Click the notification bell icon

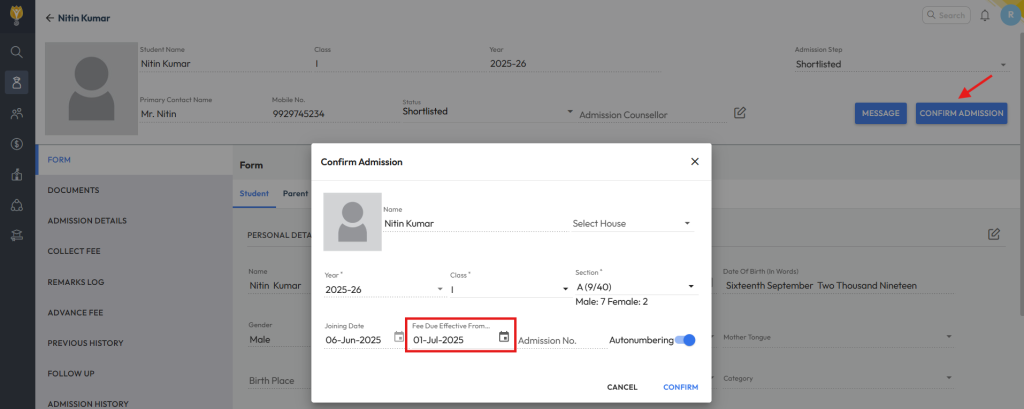point(985,15)
